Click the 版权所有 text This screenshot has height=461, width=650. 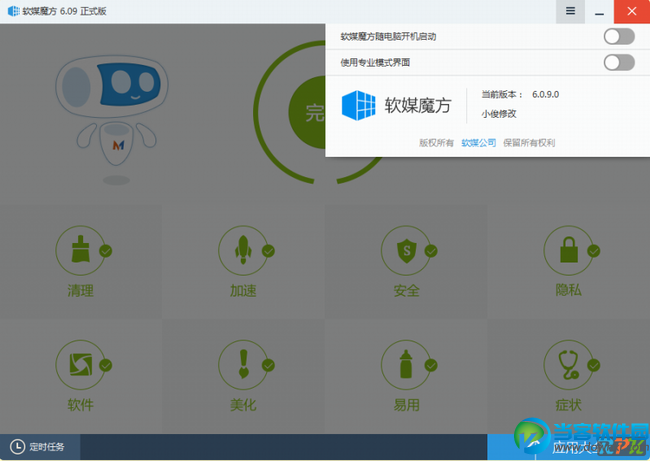[x=436, y=143]
